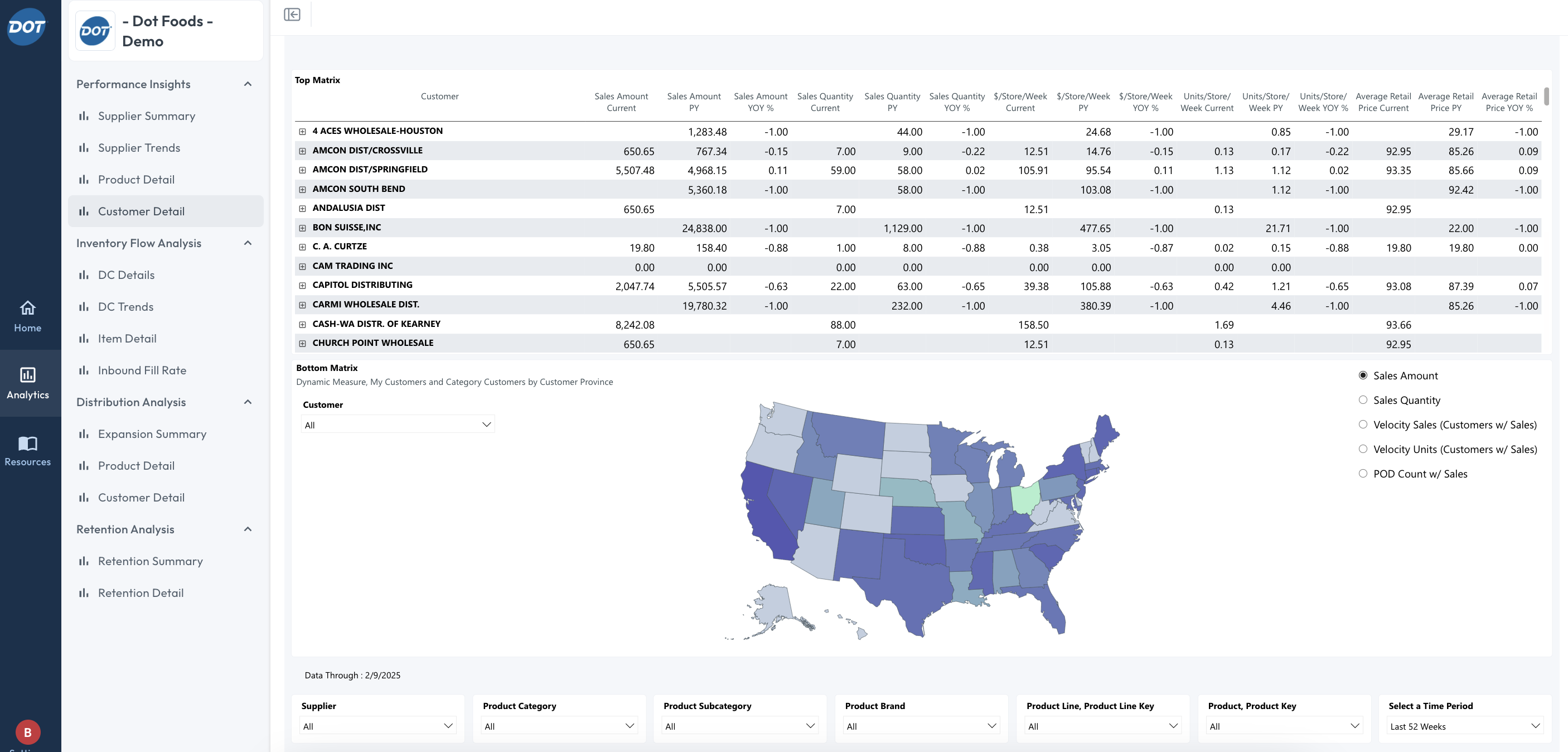Choose the POD Count w/ Sales radio
Screen dimensions: 1568x752
pos(1363,474)
